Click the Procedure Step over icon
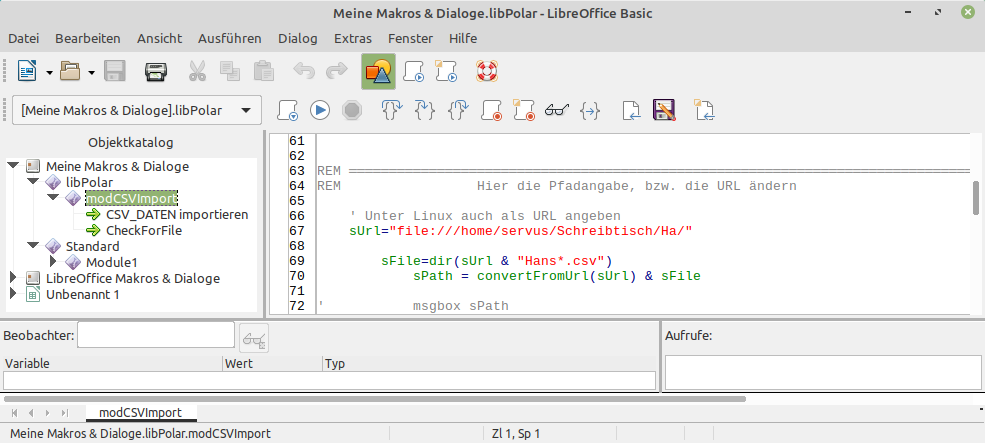 coord(393,111)
